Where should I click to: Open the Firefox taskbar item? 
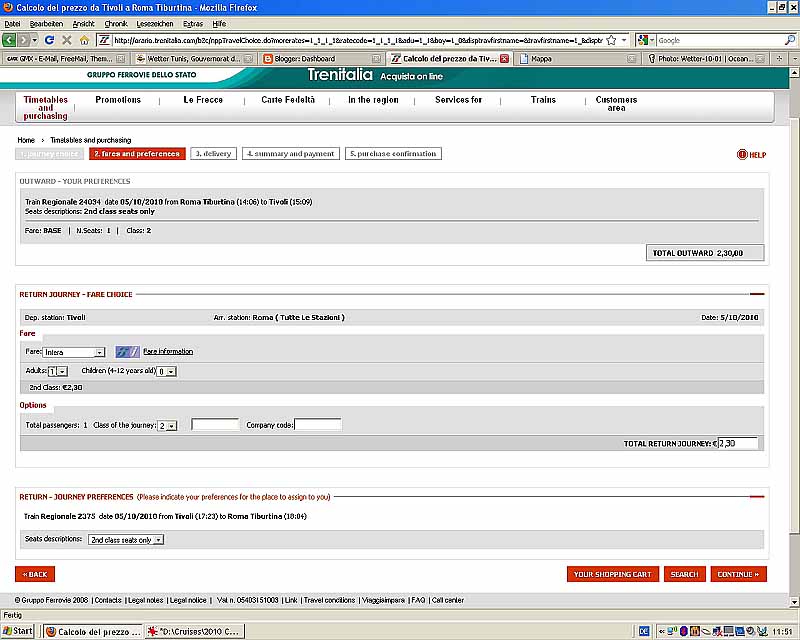point(92,631)
